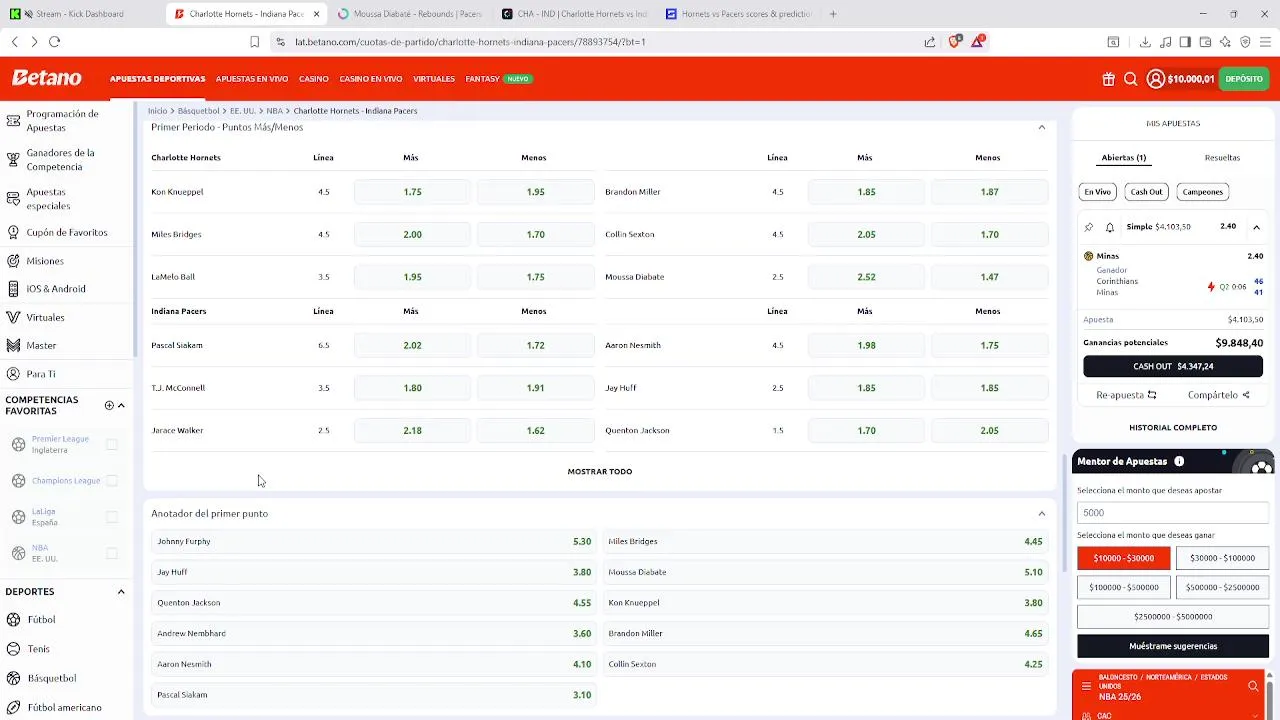Screen dimensions: 1280x720
Task: Check the LaLiga España favorite checkbox
Action: pyautogui.click(x=112, y=517)
